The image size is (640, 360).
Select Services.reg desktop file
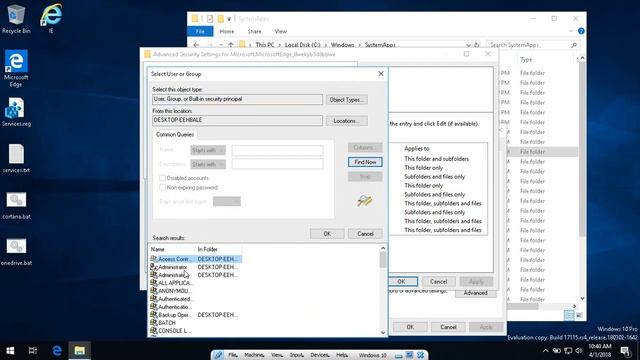pyautogui.click(x=16, y=112)
